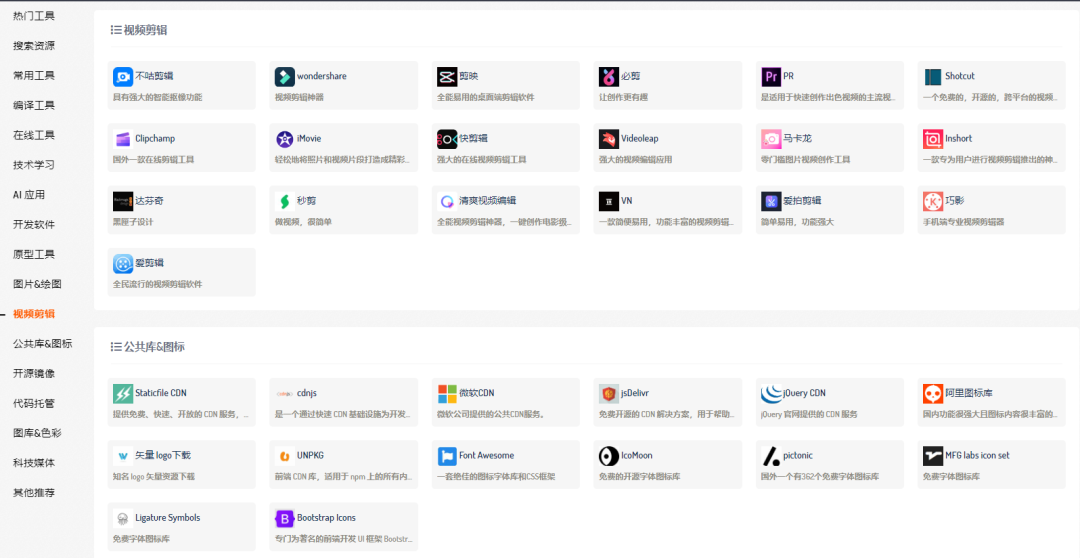1080x558 pixels.
Task: Click the IcoMoon black icon
Action: point(609,456)
